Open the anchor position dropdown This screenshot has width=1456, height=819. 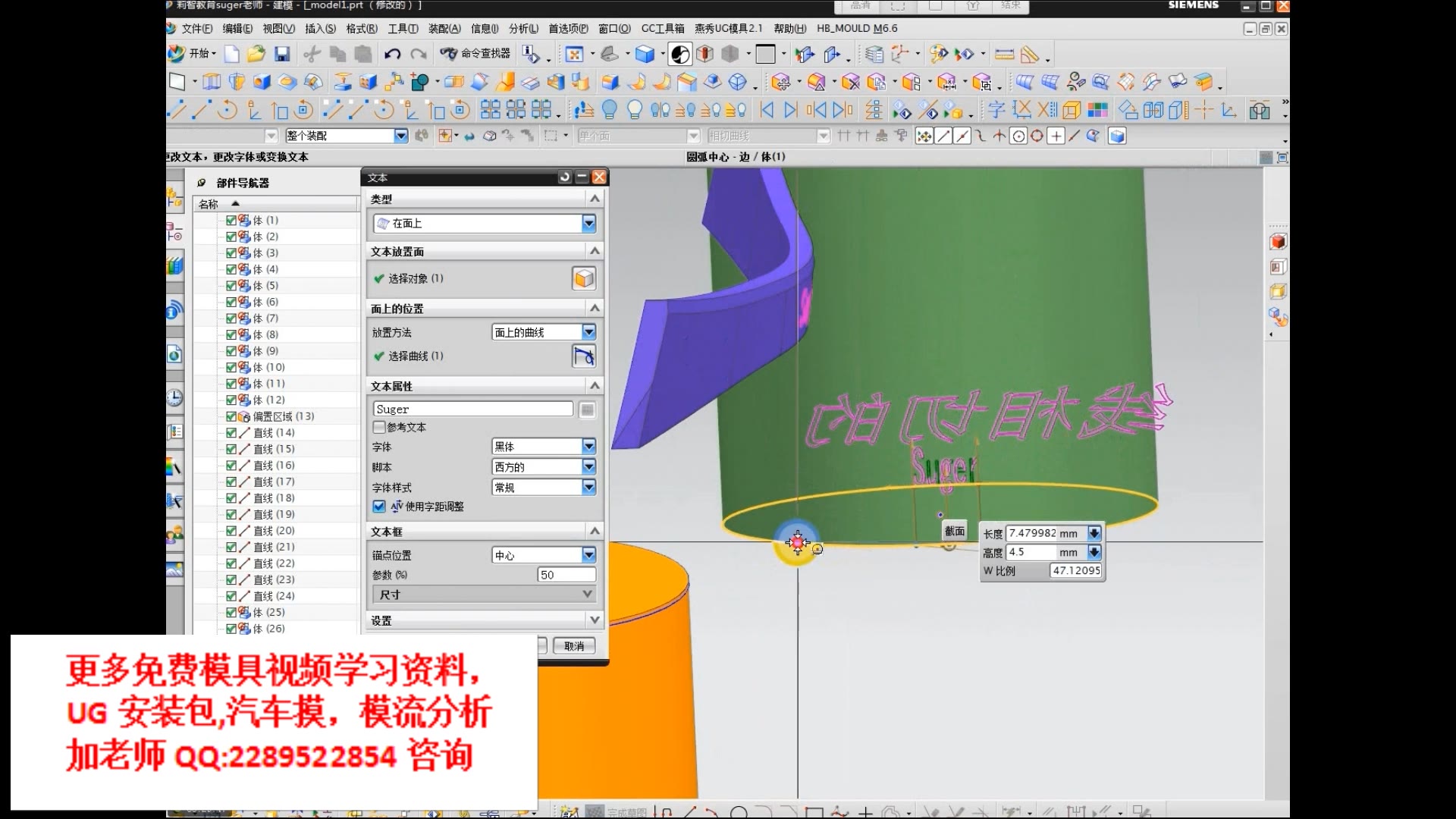click(x=588, y=555)
